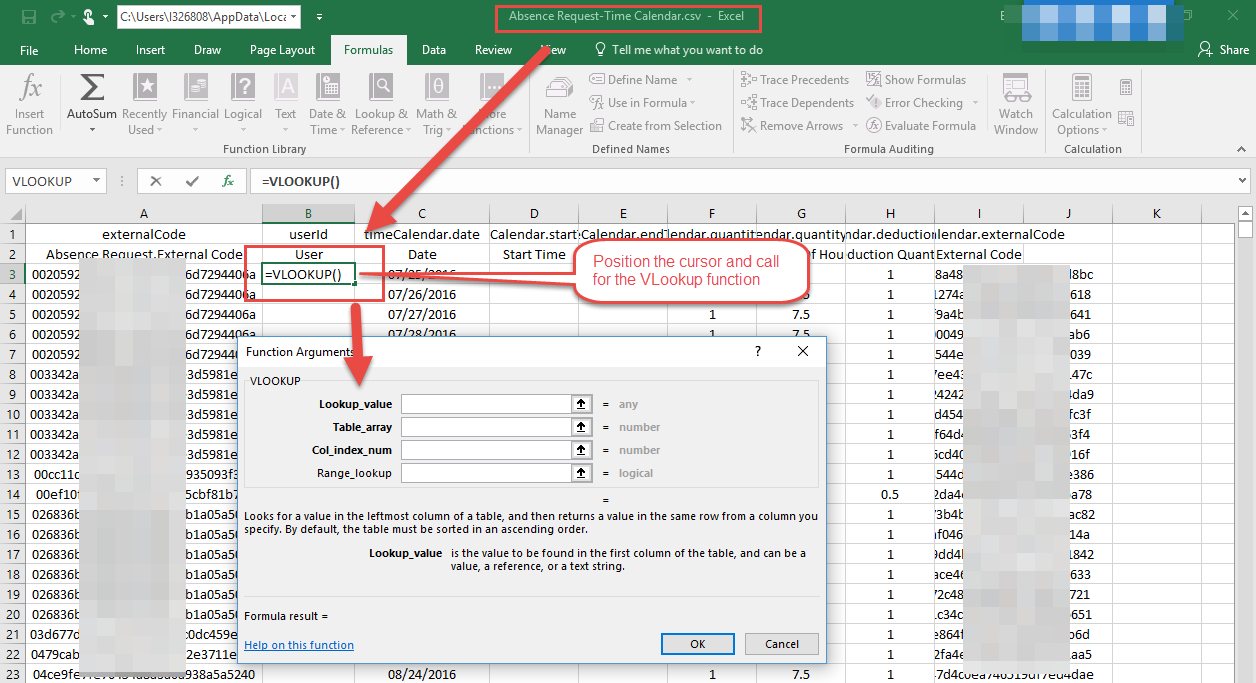Click Tell me what you want to do
Viewport: 1256px width, 683px height.
[x=678, y=50]
